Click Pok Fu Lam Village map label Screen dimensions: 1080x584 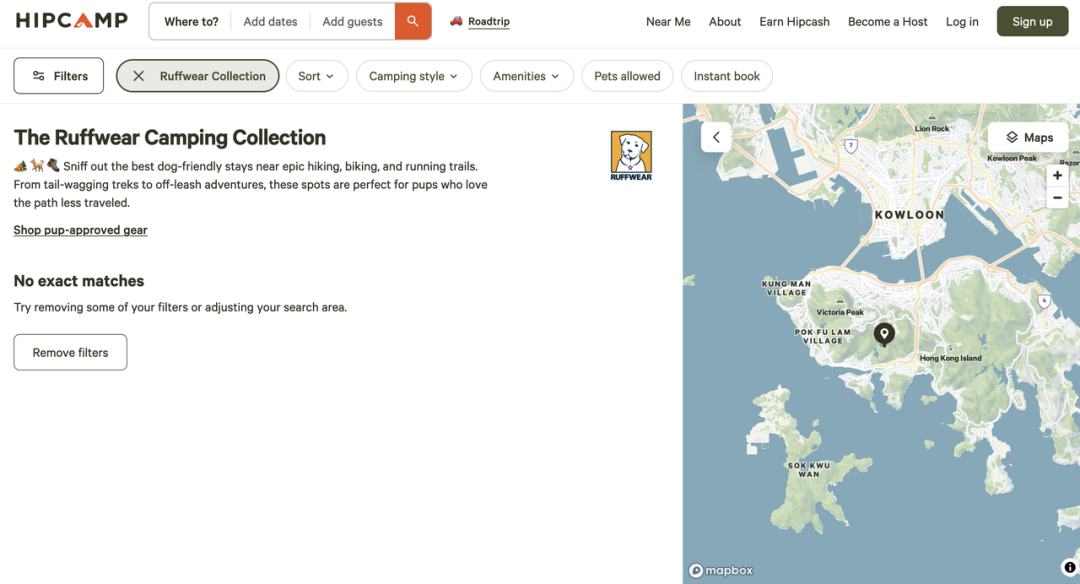tap(822, 336)
